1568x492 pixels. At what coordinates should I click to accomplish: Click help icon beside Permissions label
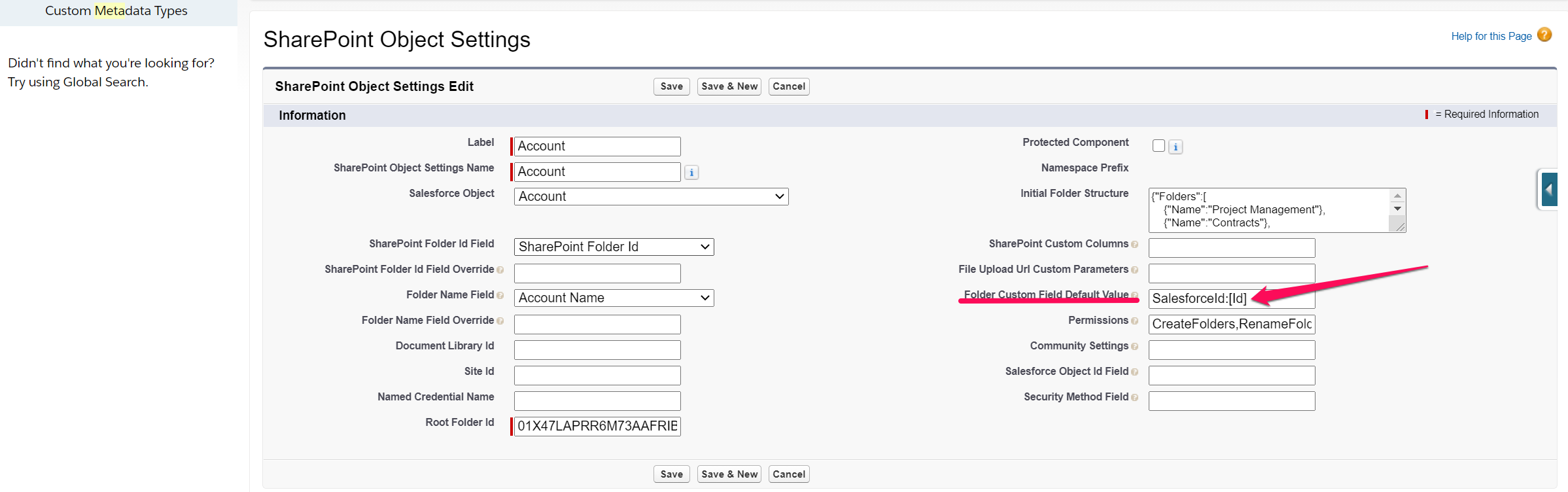(x=1134, y=321)
